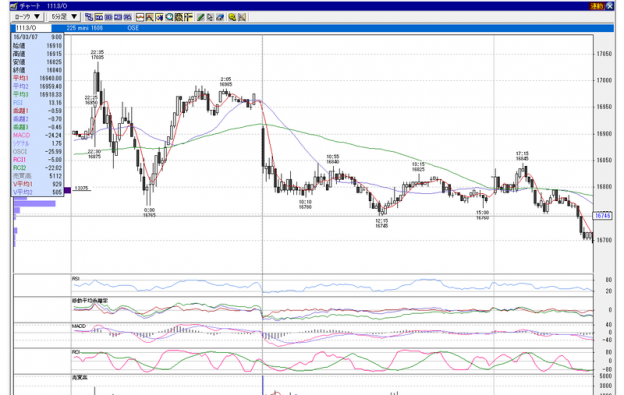Toggle the yellow crosshair cursor button
The width and height of the screenshot is (624, 395).
[x=188, y=17]
